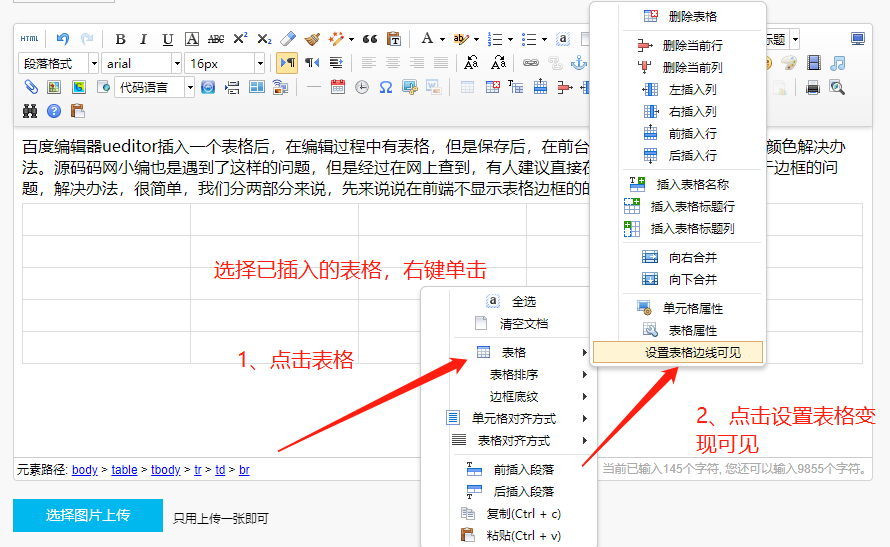The image size is (890, 547).
Task: Click the br element path link
Action: click(244, 470)
